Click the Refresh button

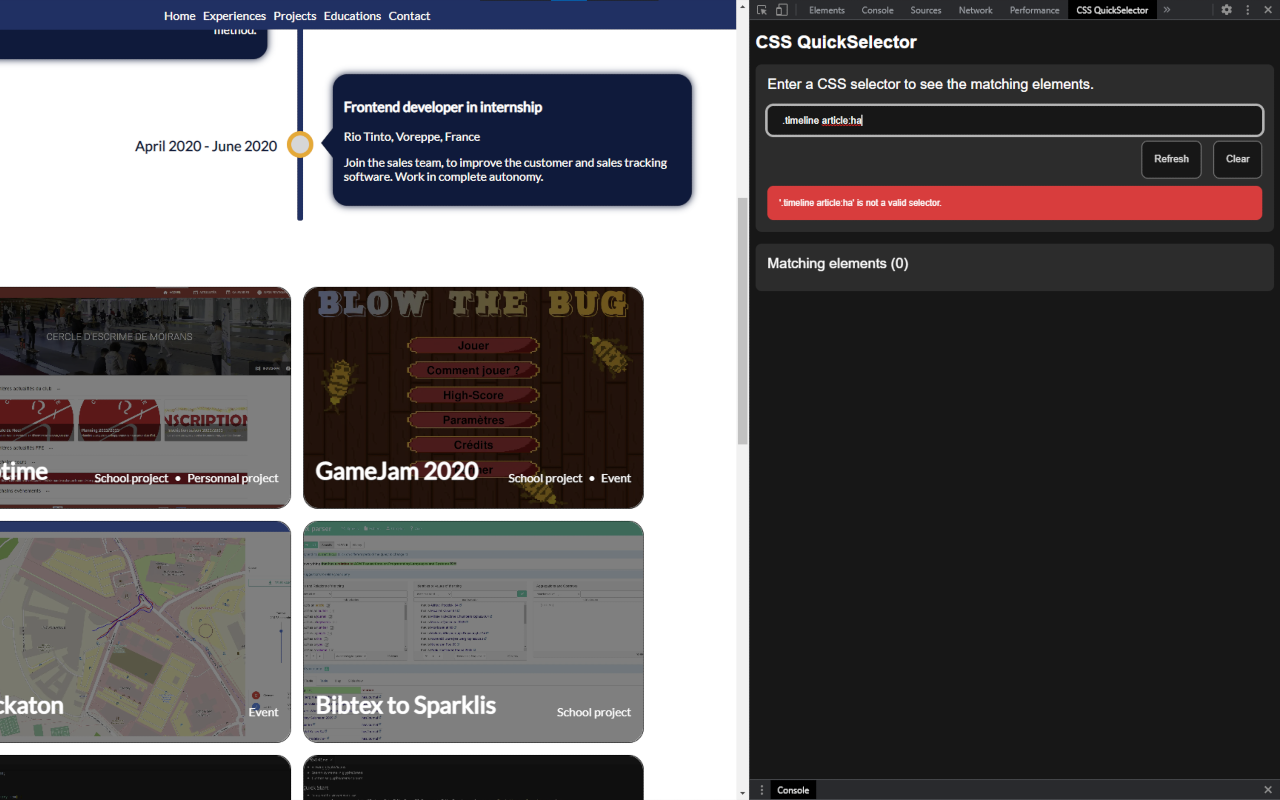pos(1171,159)
